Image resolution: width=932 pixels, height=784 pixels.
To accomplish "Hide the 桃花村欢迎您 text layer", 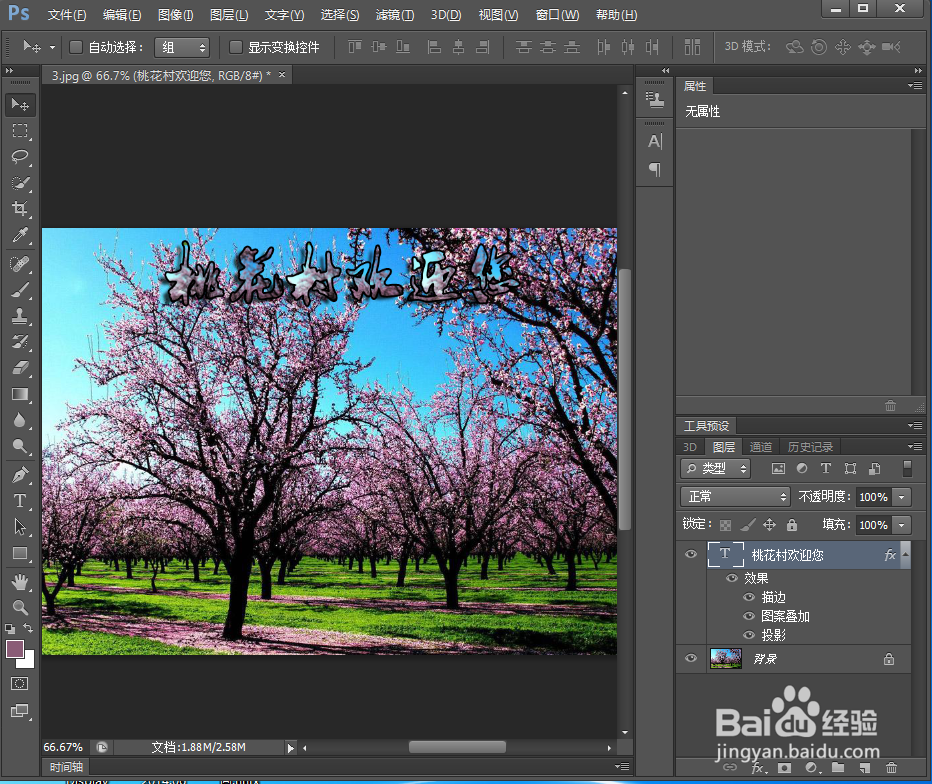I will click(x=691, y=554).
